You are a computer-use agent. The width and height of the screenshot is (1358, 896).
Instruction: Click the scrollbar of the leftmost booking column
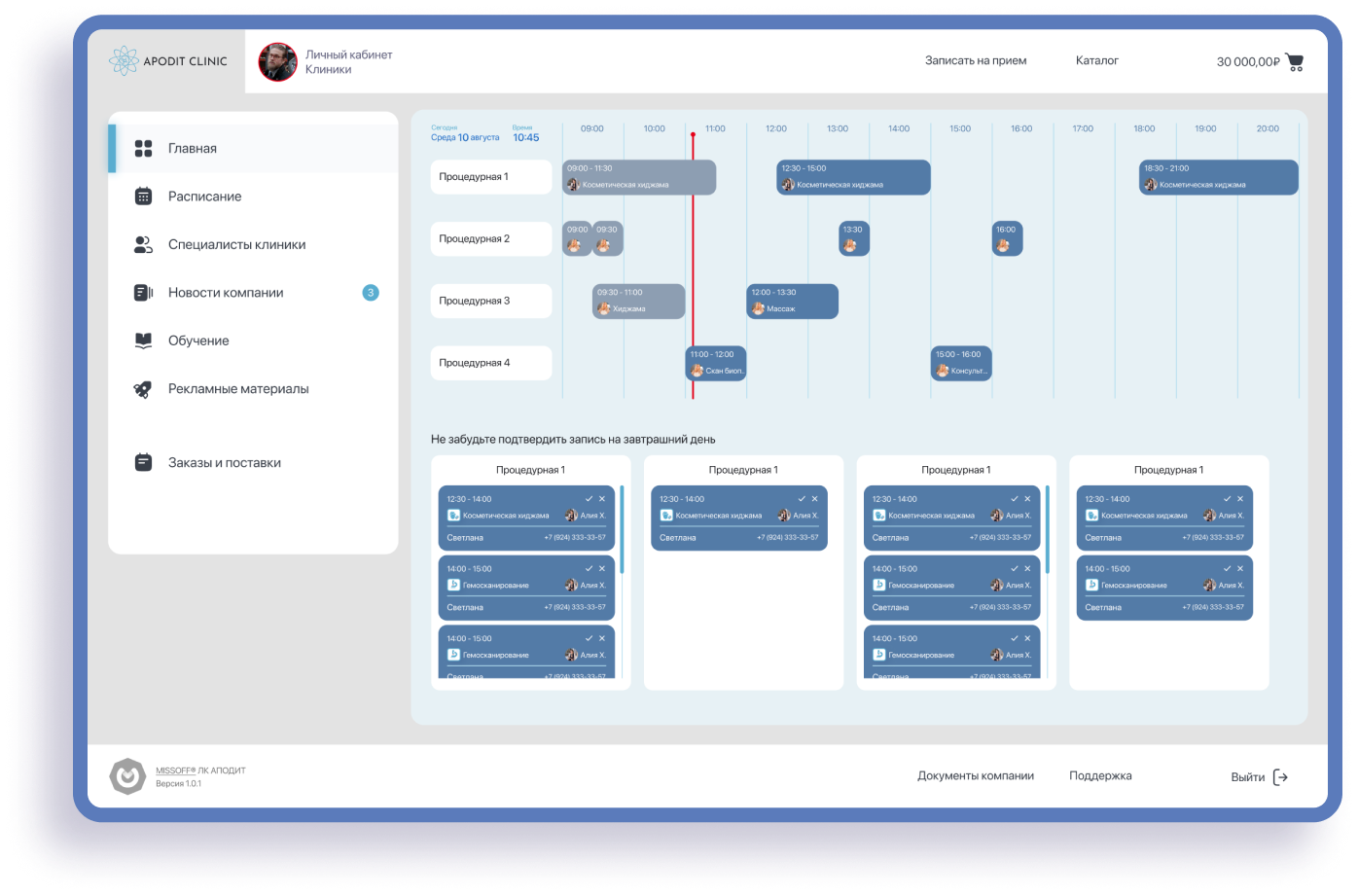tap(622, 529)
